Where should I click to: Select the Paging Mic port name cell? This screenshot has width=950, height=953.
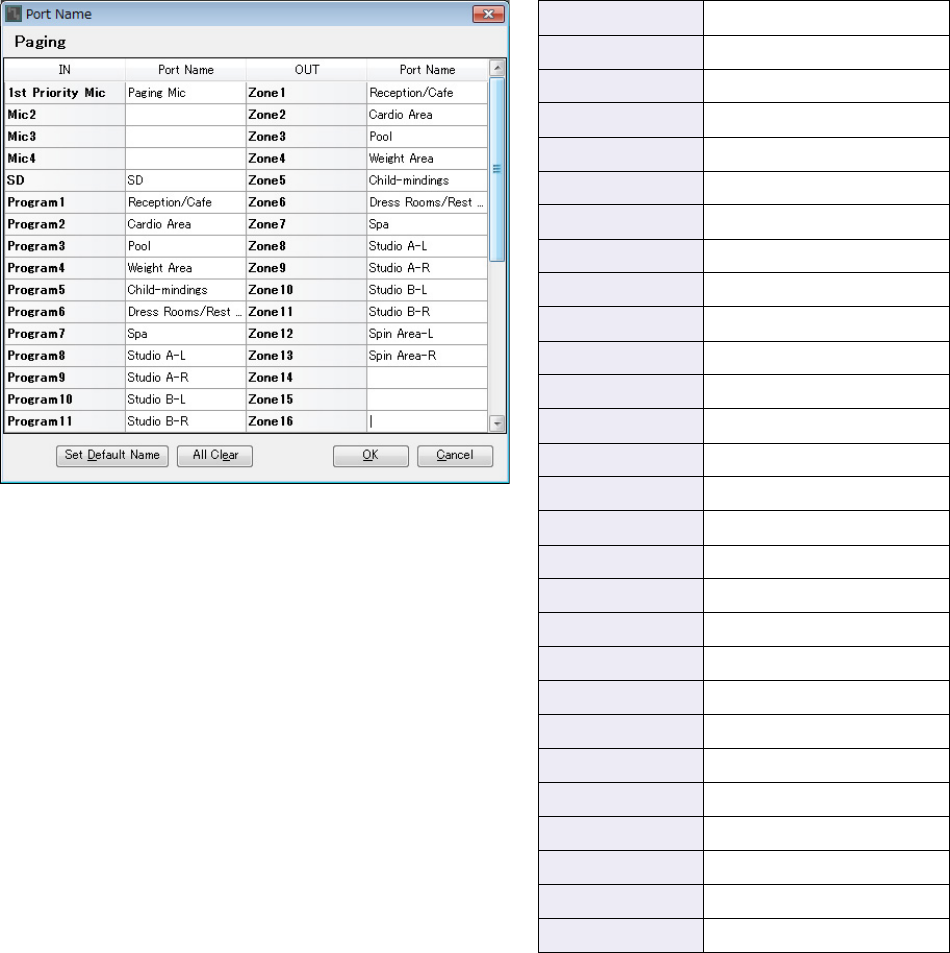[185, 92]
